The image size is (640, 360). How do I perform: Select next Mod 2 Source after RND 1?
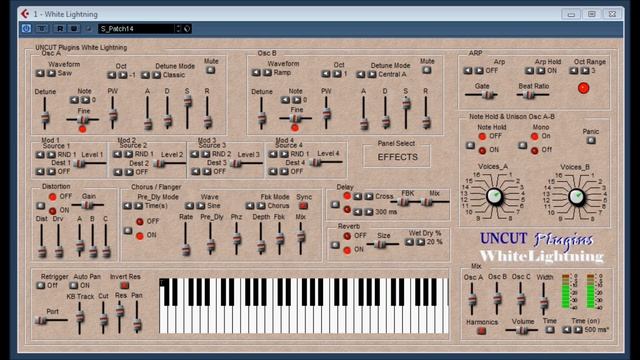pos(129,154)
